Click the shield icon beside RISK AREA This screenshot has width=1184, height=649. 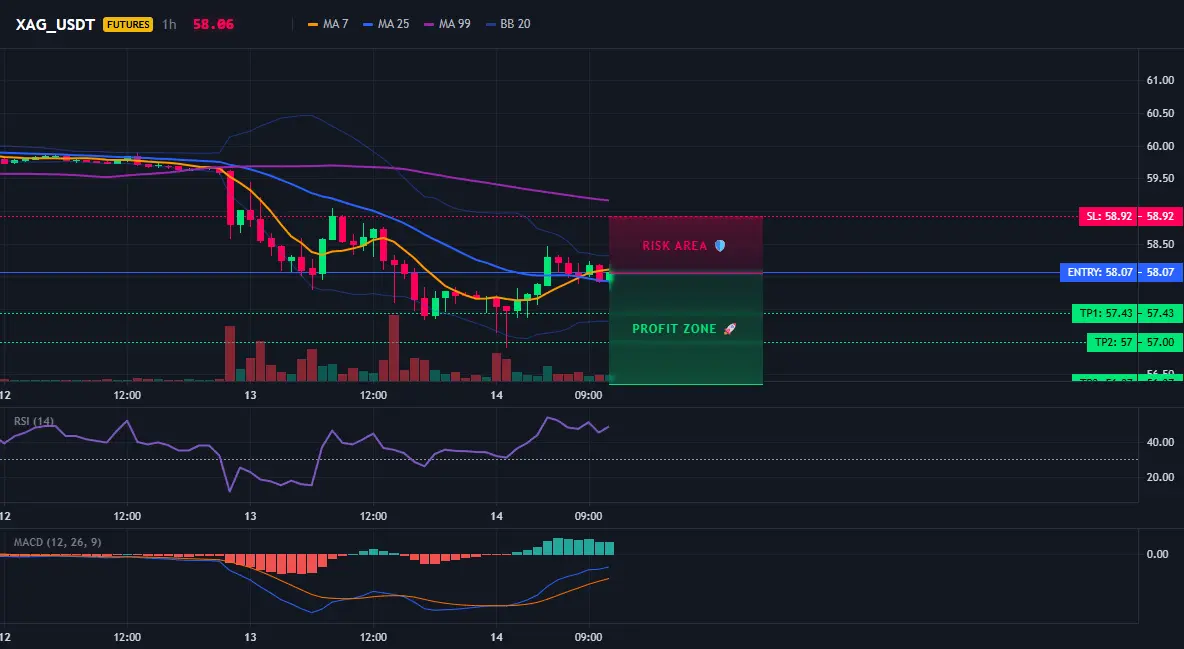(720, 246)
